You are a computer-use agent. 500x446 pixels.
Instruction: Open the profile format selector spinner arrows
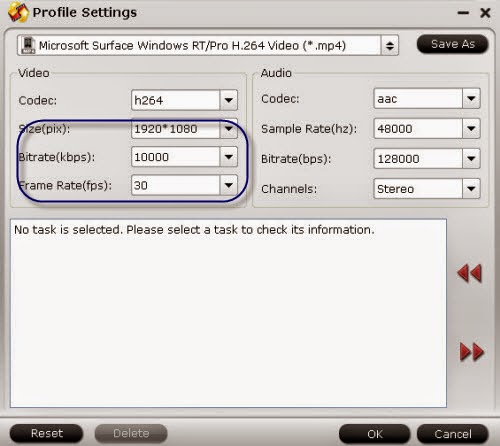click(389, 45)
